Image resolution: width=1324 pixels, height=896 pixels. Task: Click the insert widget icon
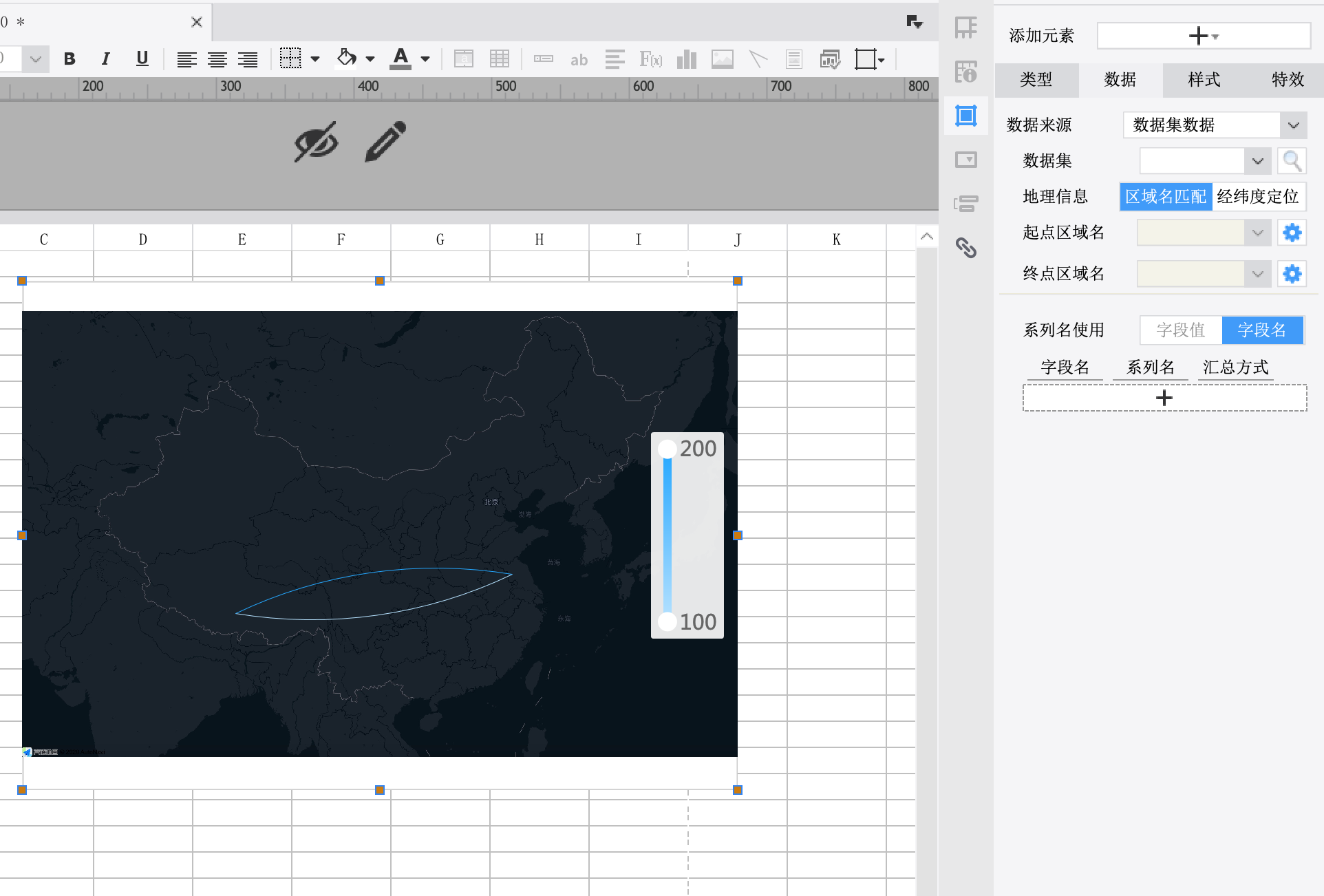coord(544,59)
